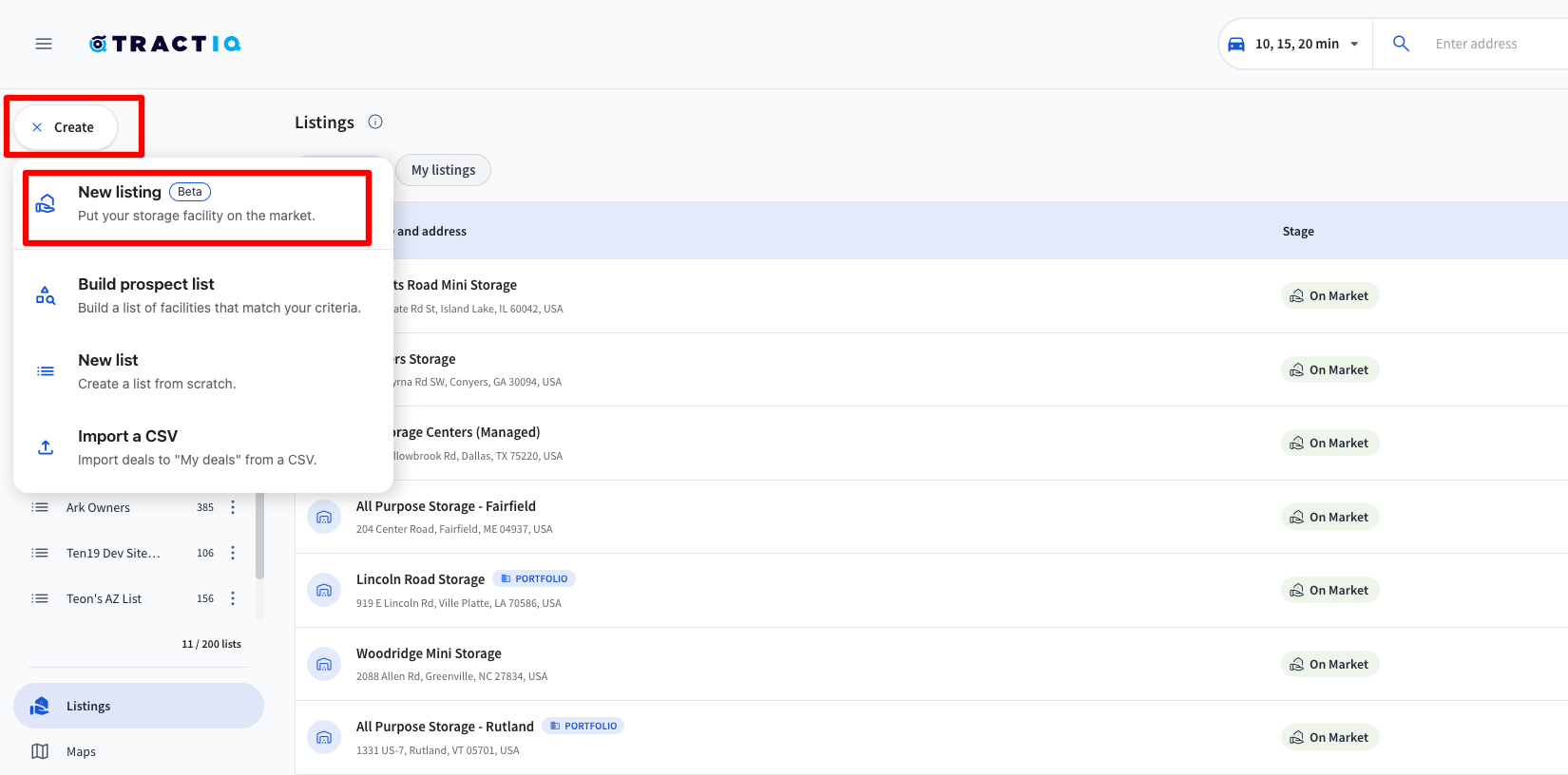
Task: Click address 204 Center Road, Fairfield
Action: click(x=454, y=529)
